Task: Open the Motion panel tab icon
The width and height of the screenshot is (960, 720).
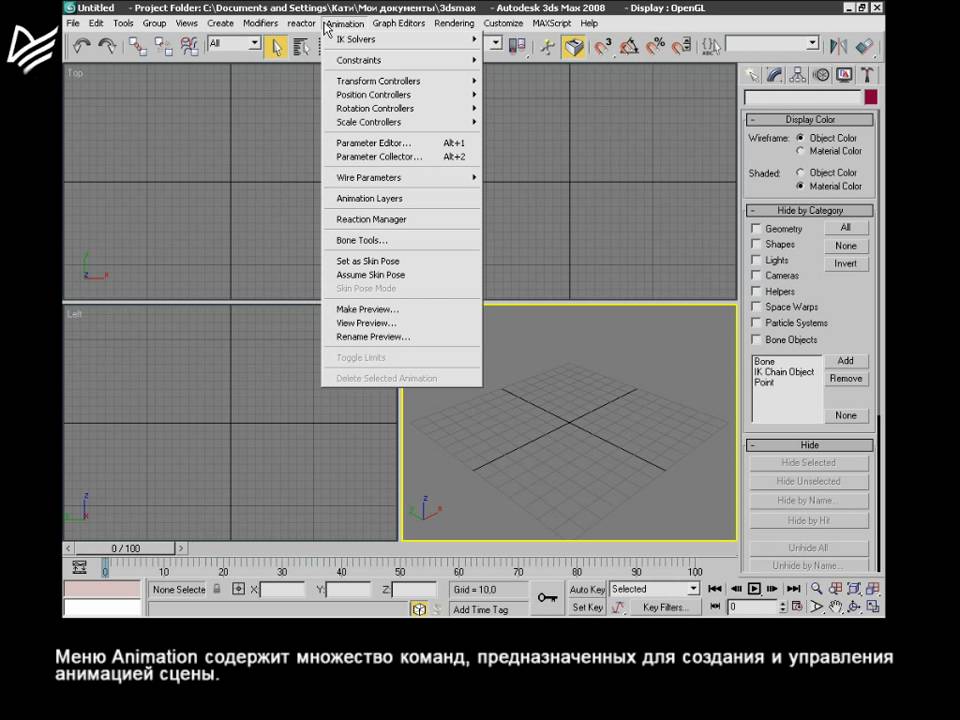Action: tap(821, 75)
